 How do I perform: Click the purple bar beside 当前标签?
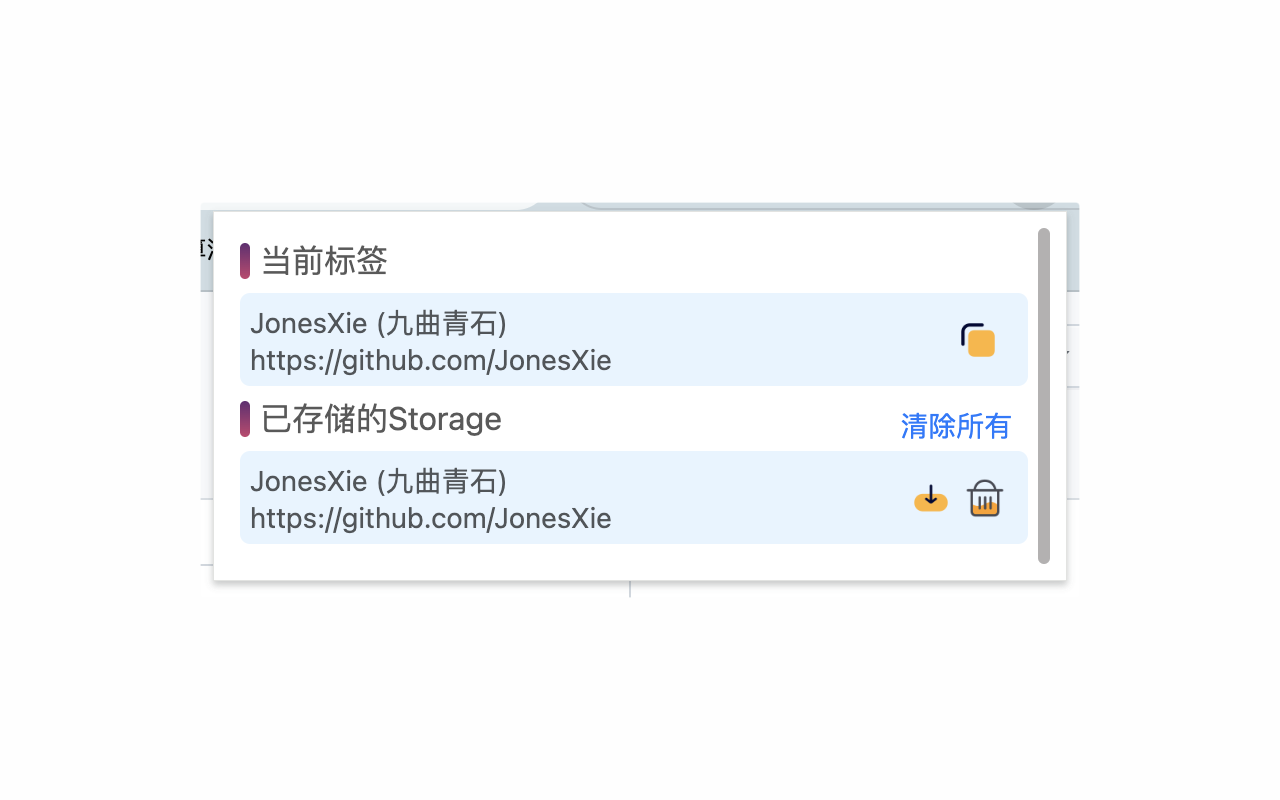point(245,261)
